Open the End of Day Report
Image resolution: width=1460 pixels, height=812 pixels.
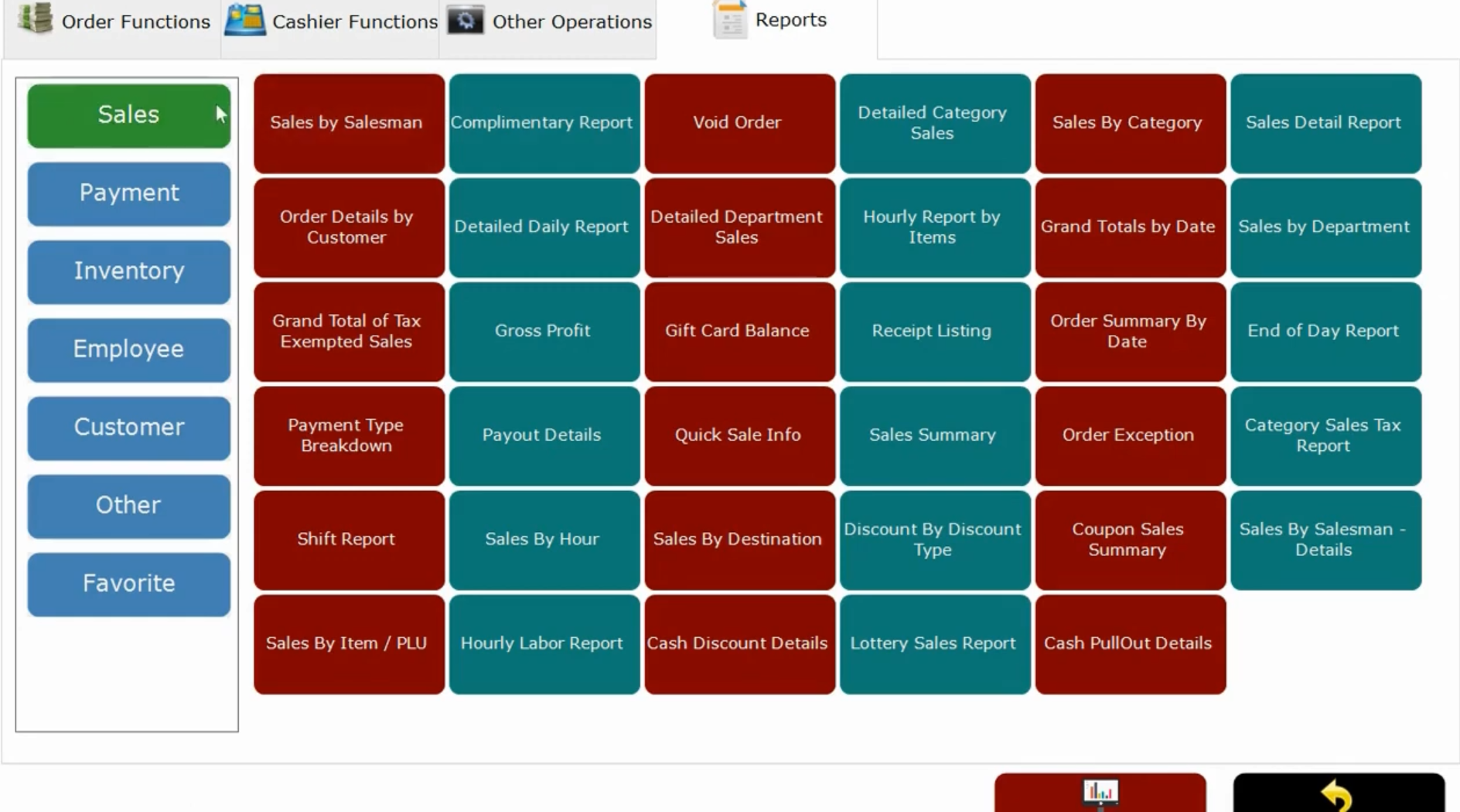(1323, 330)
